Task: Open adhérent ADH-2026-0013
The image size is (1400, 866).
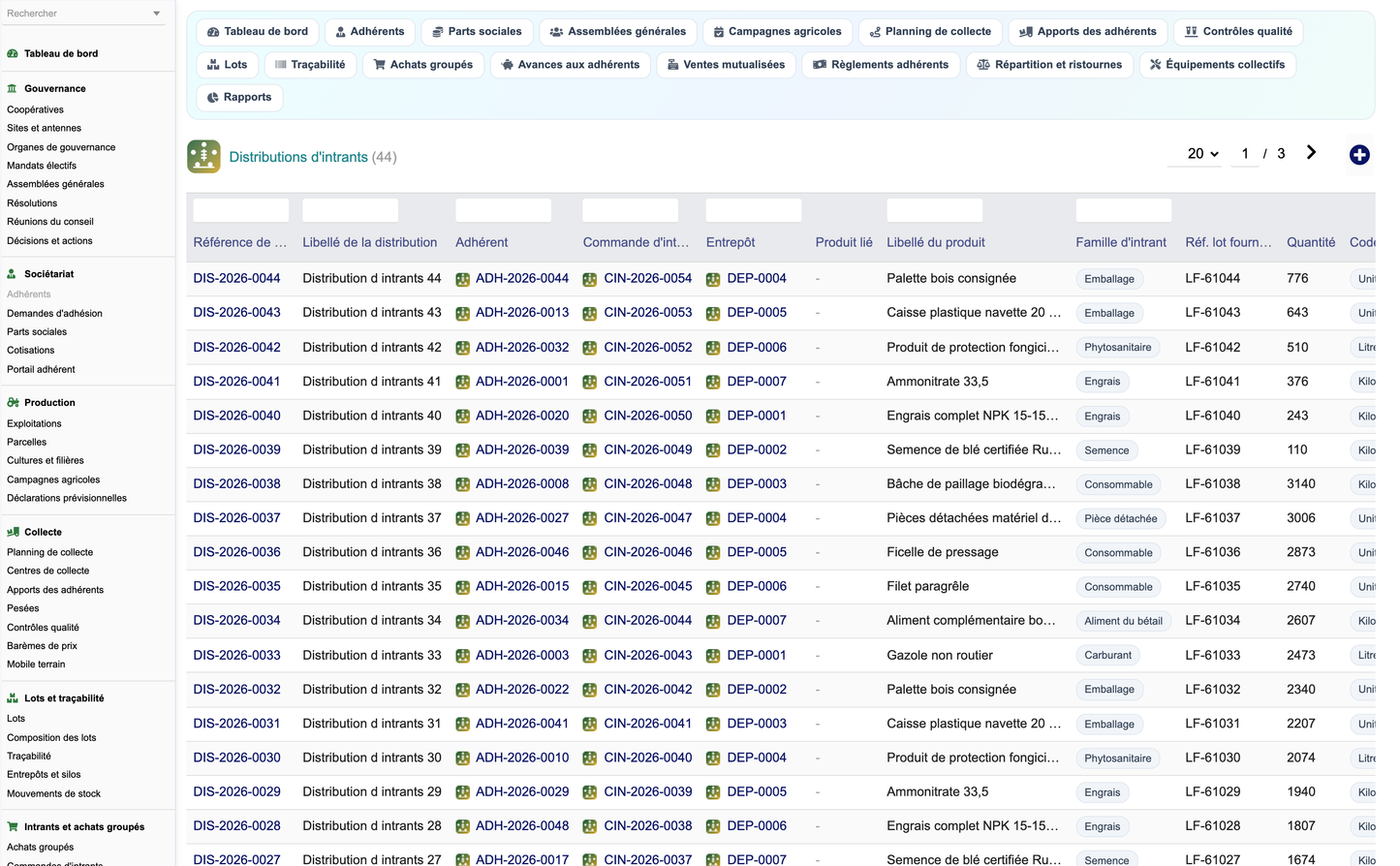Action: (522, 312)
